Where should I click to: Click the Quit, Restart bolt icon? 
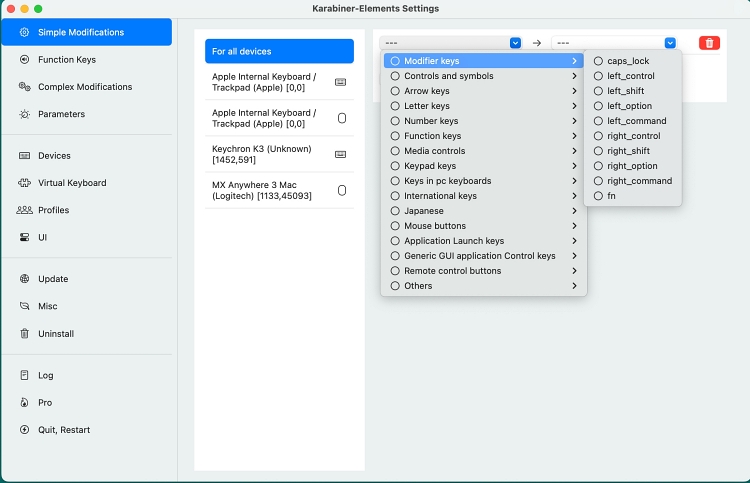(x=24, y=429)
